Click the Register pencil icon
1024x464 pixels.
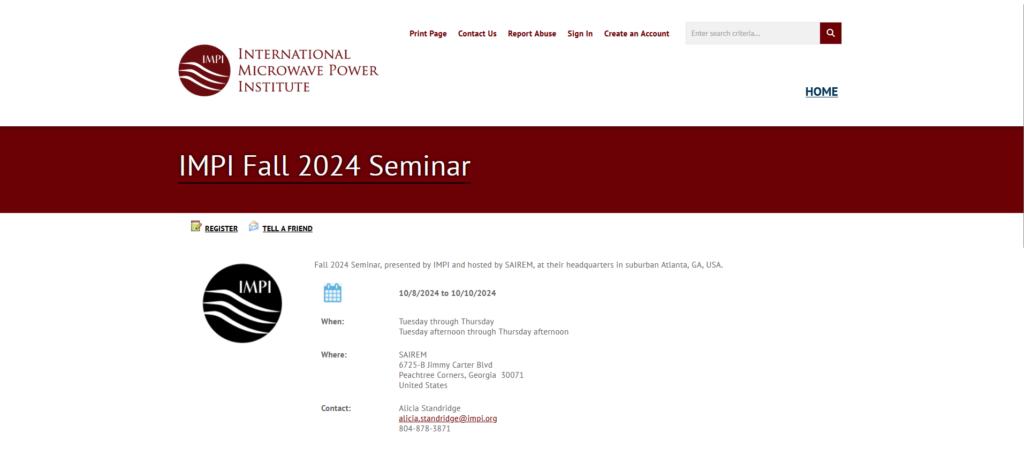pos(196,226)
